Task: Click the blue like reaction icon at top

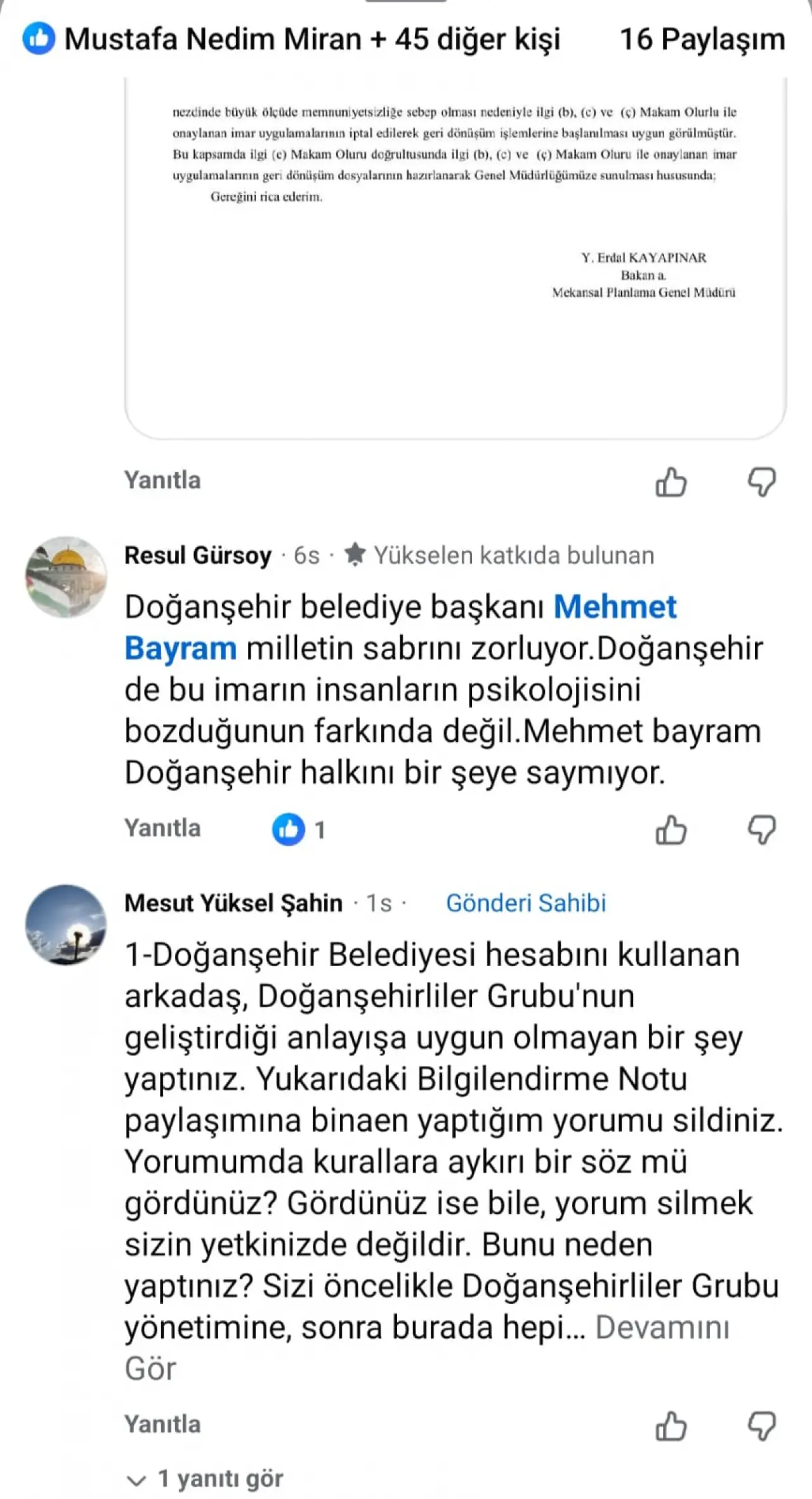Action: tap(39, 39)
